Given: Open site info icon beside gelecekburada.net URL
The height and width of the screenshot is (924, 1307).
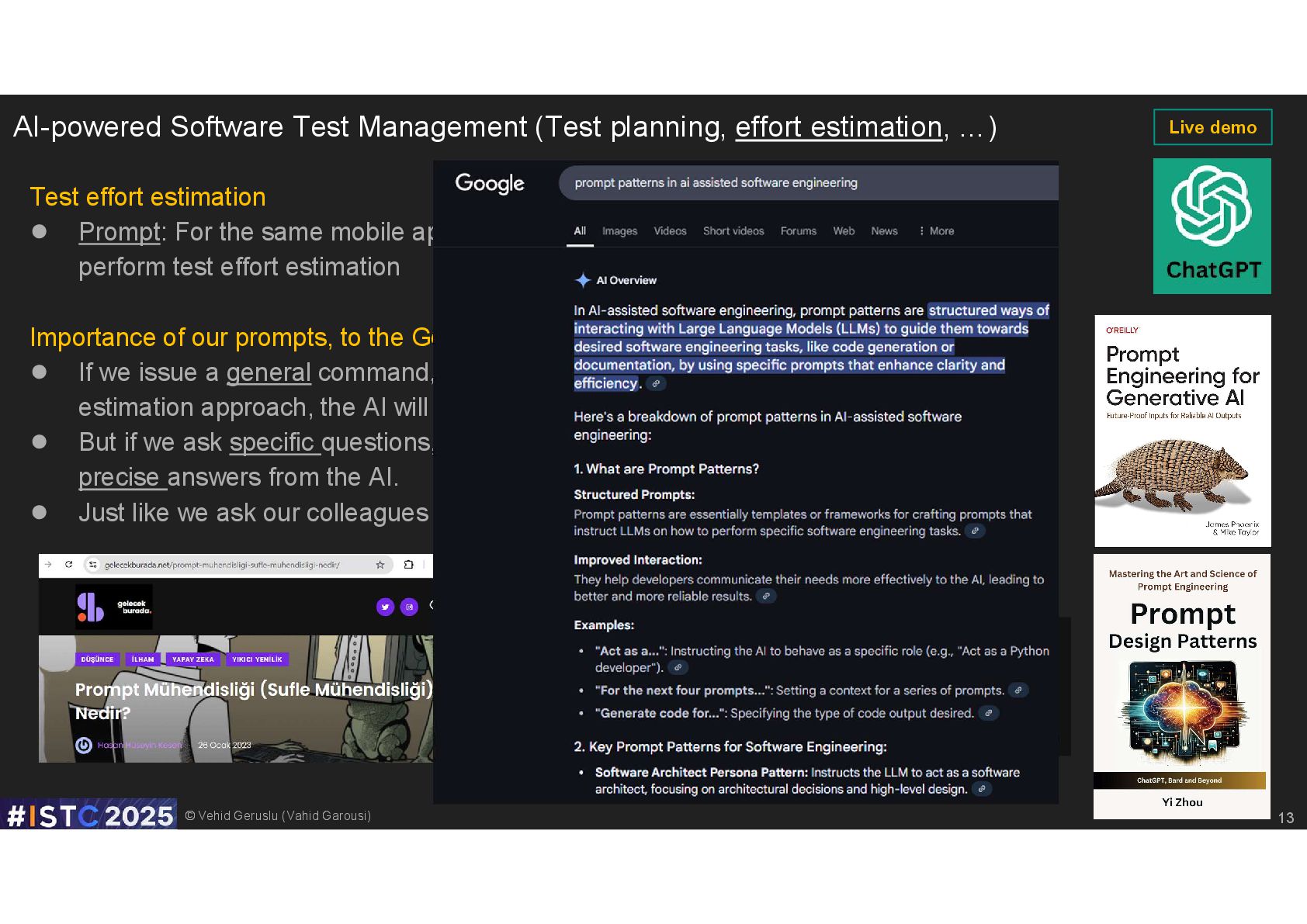Looking at the screenshot, I should [x=93, y=565].
